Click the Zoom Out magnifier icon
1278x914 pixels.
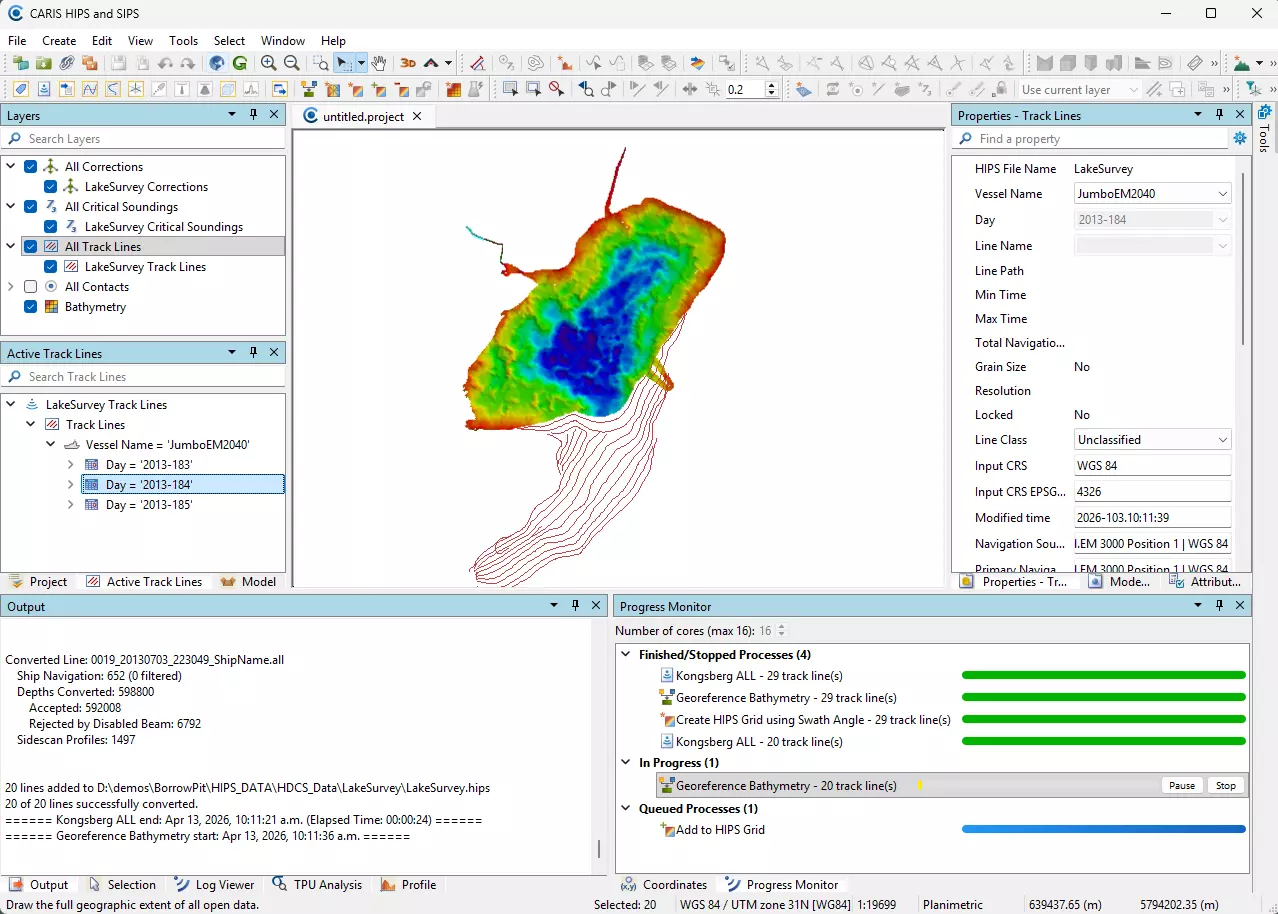tap(290, 63)
